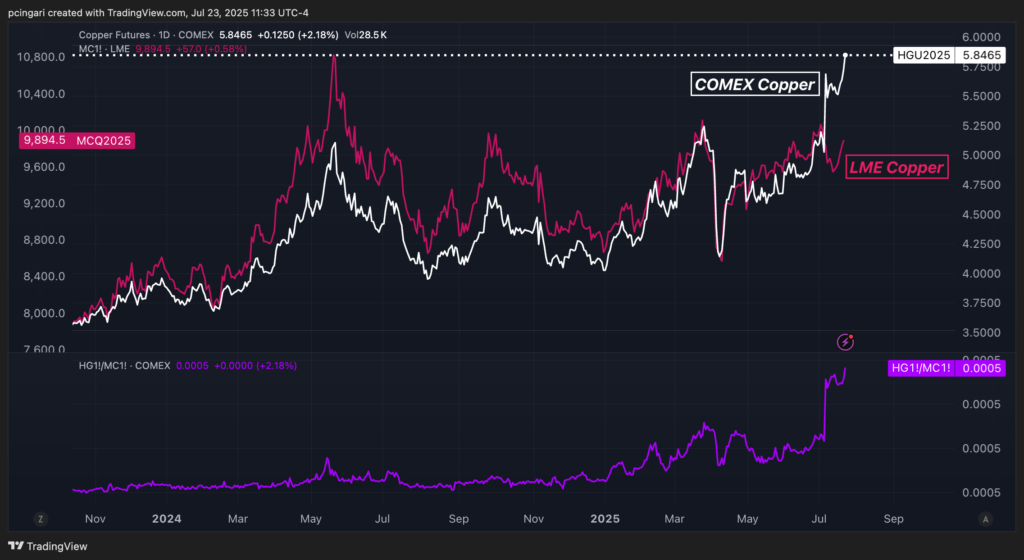Image resolution: width=1024 pixels, height=560 pixels.
Task: Click the +0.1250 (+2.18%) change value in top legend
Action: [x=298, y=35]
